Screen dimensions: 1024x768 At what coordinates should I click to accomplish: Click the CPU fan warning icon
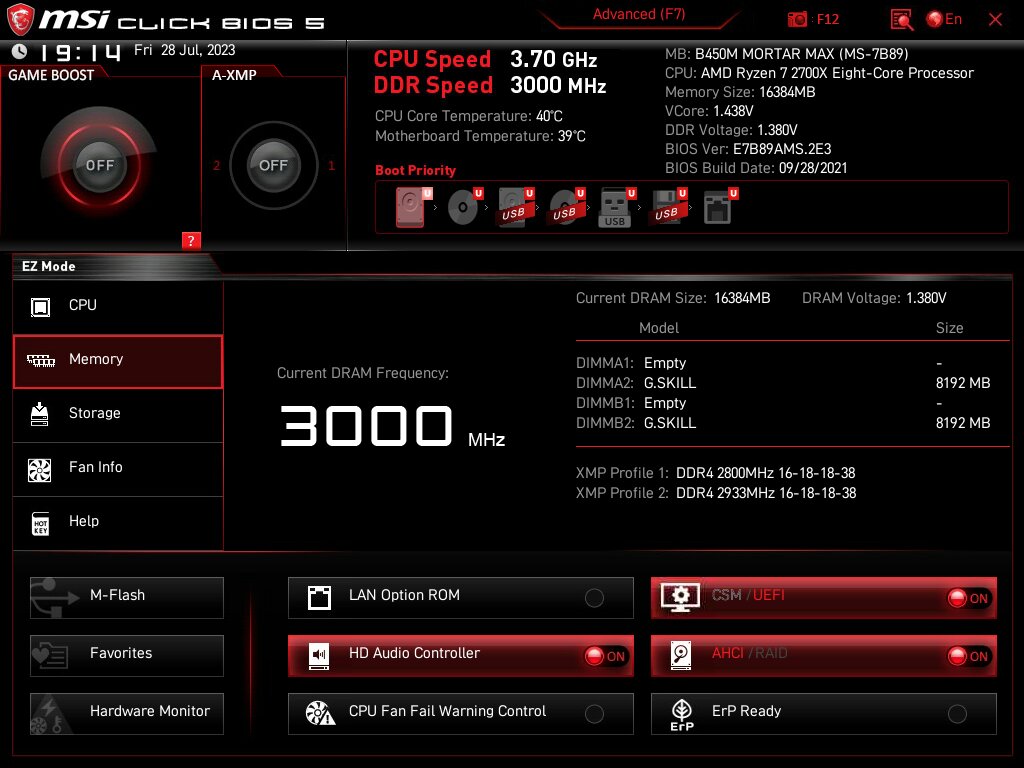tap(320, 714)
